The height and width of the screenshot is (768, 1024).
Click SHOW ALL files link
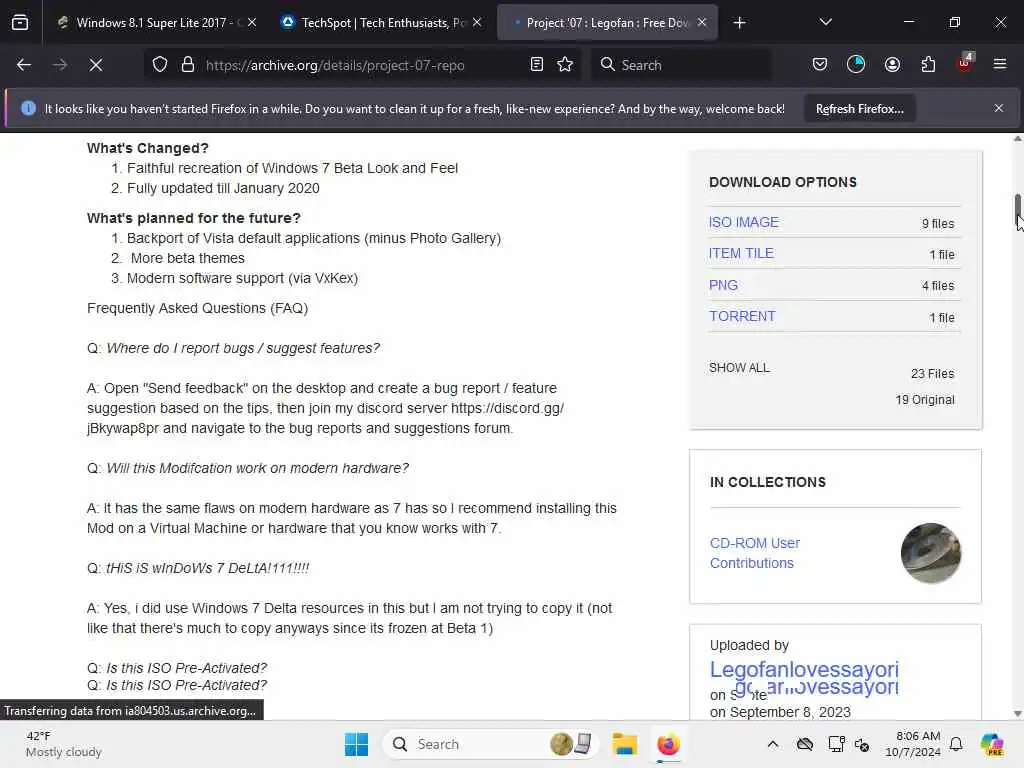pyautogui.click(x=739, y=368)
